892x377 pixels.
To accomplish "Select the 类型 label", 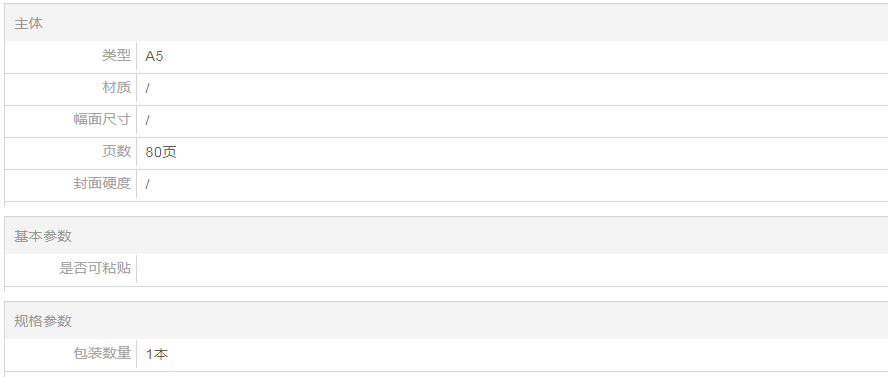I will click(x=116, y=56).
